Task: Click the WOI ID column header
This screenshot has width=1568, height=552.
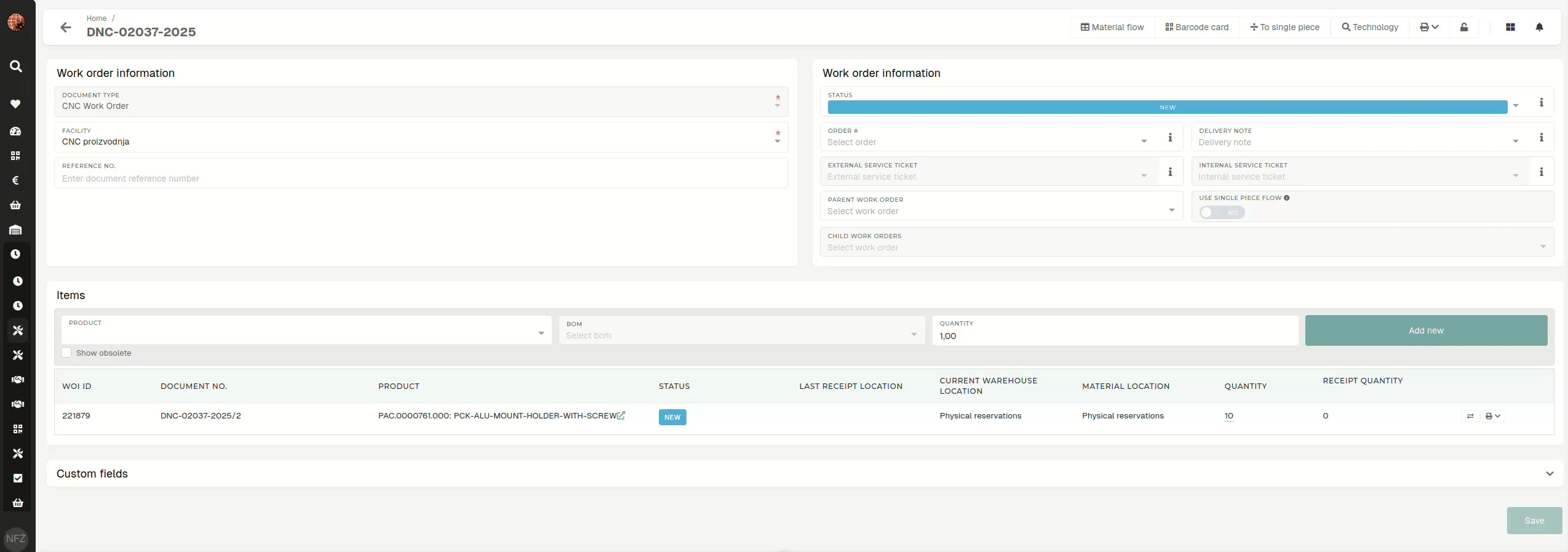Action: 77,386
